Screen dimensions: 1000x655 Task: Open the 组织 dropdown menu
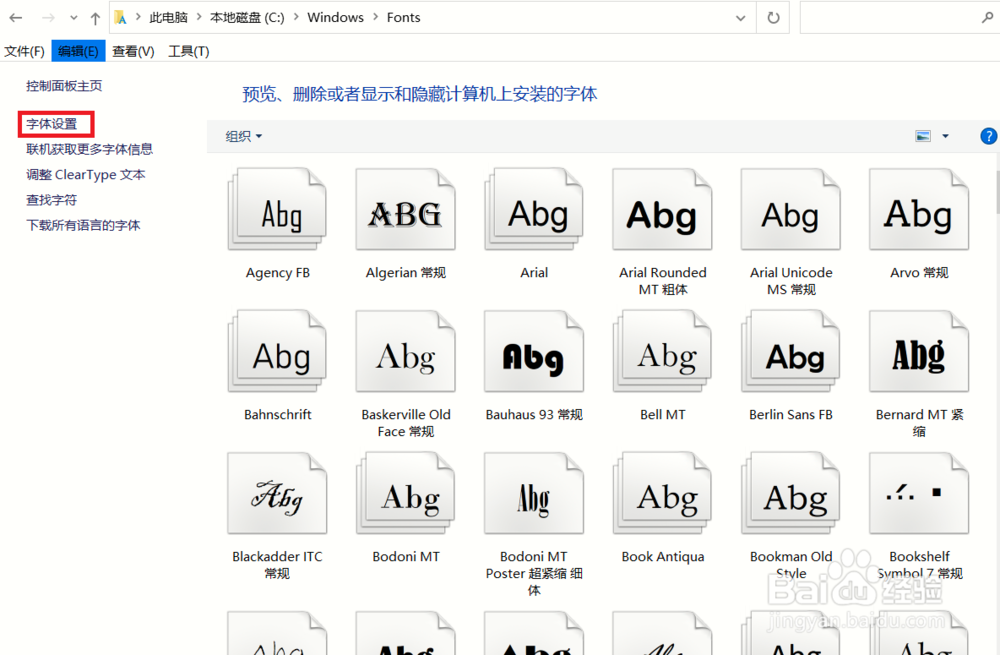244,136
